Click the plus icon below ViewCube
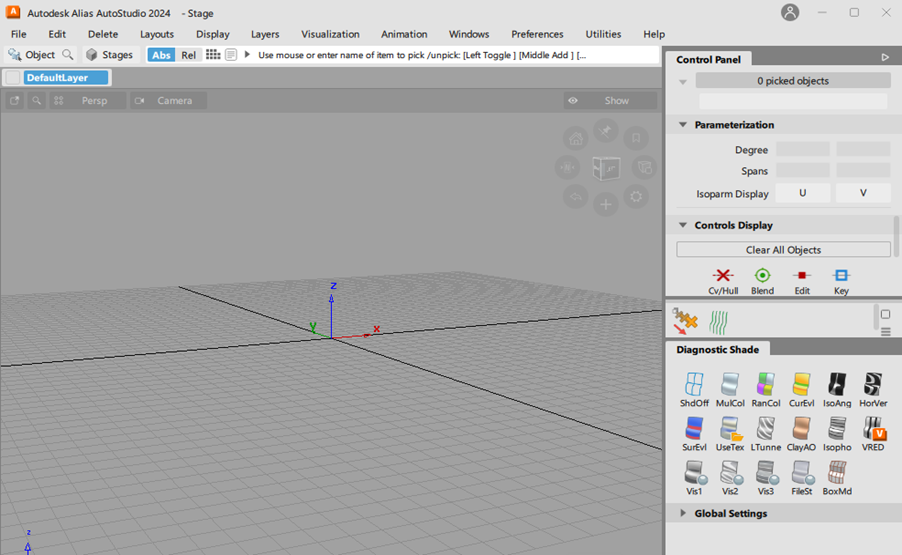902x555 pixels. [x=606, y=204]
